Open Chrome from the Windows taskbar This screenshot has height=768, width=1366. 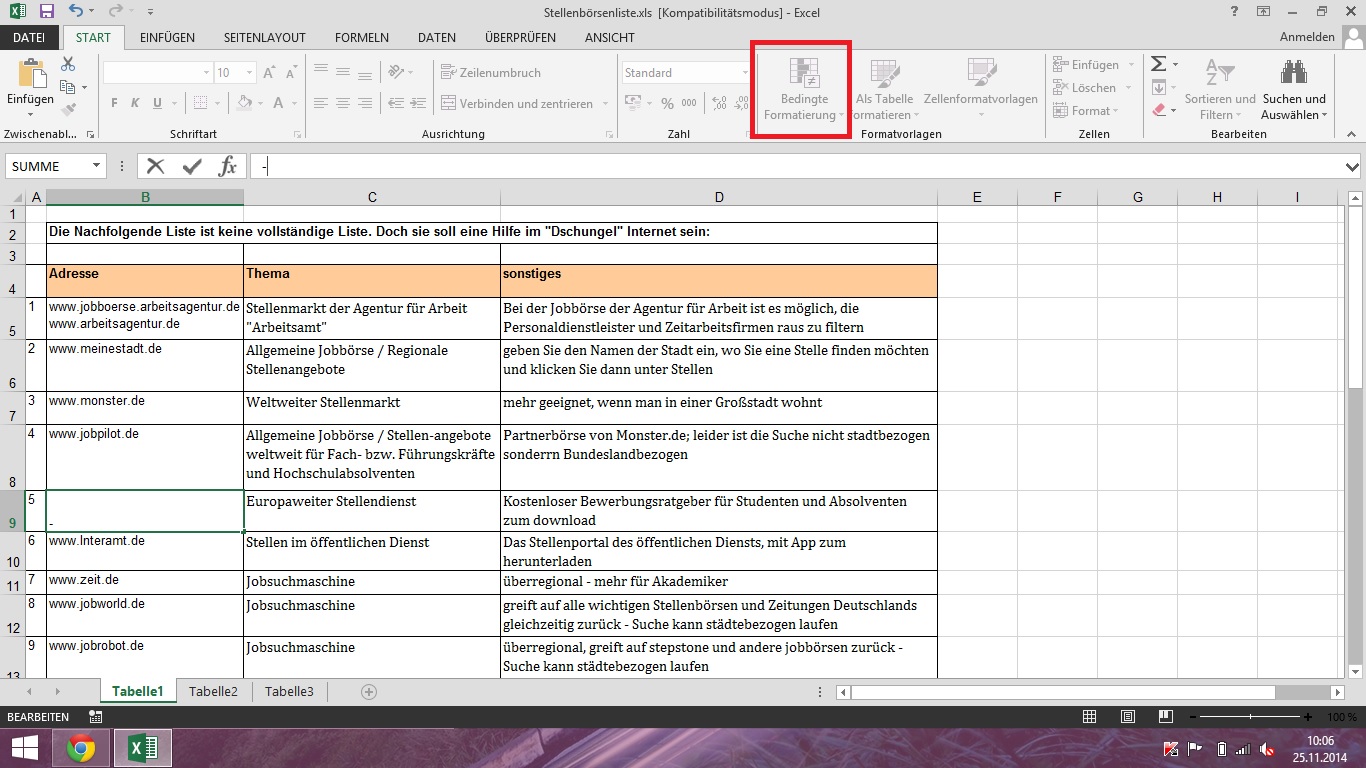(x=81, y=748)
